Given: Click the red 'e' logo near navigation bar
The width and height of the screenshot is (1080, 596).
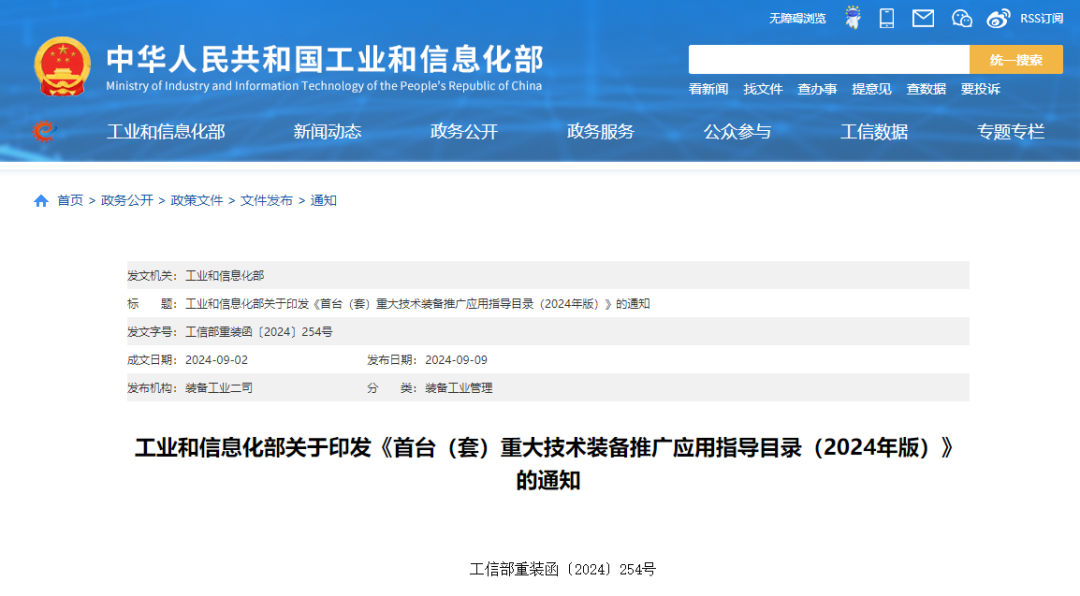Looking at the screenshot, I should (44, 131).
